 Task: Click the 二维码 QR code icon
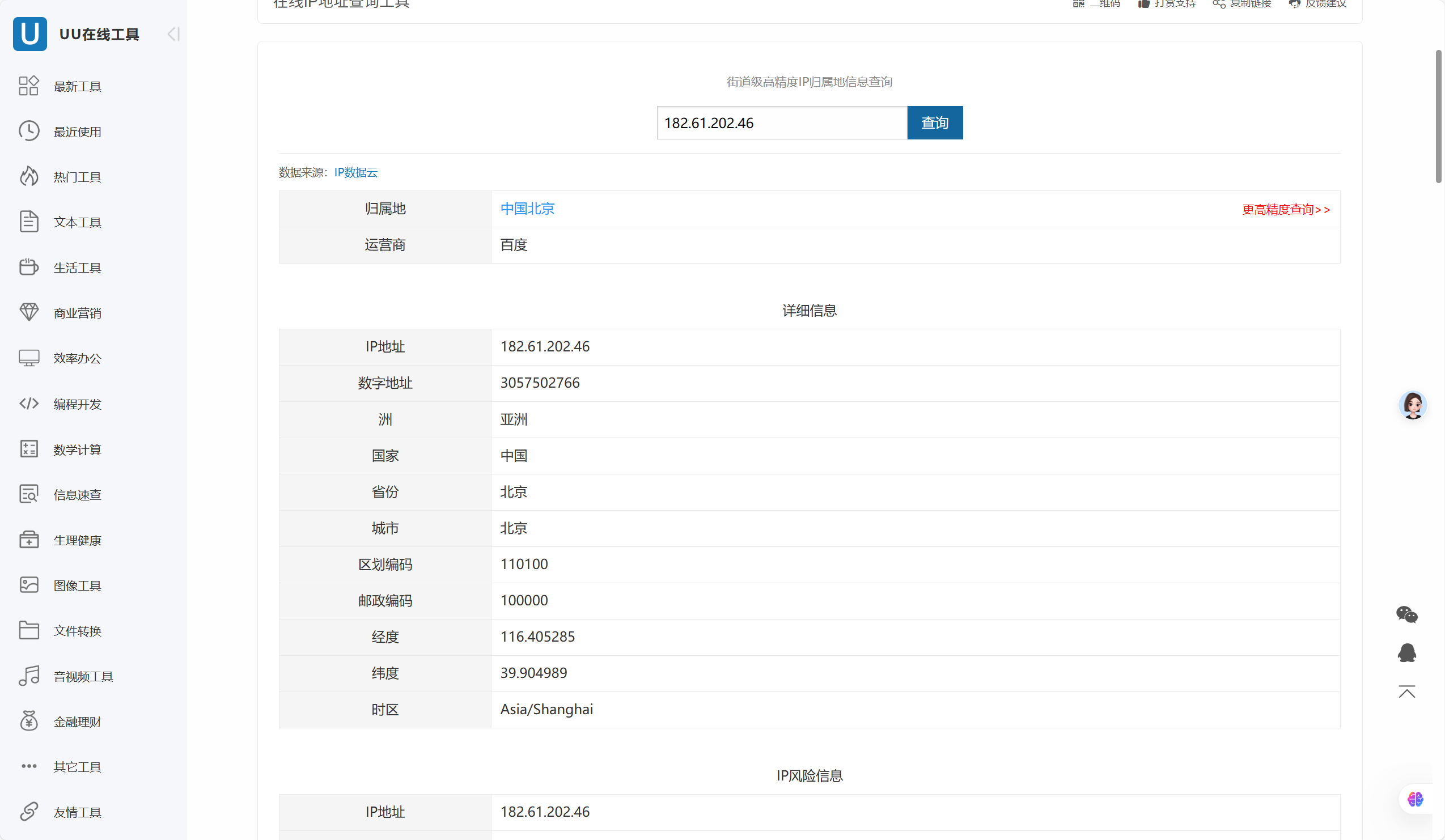click(1079, 4)
